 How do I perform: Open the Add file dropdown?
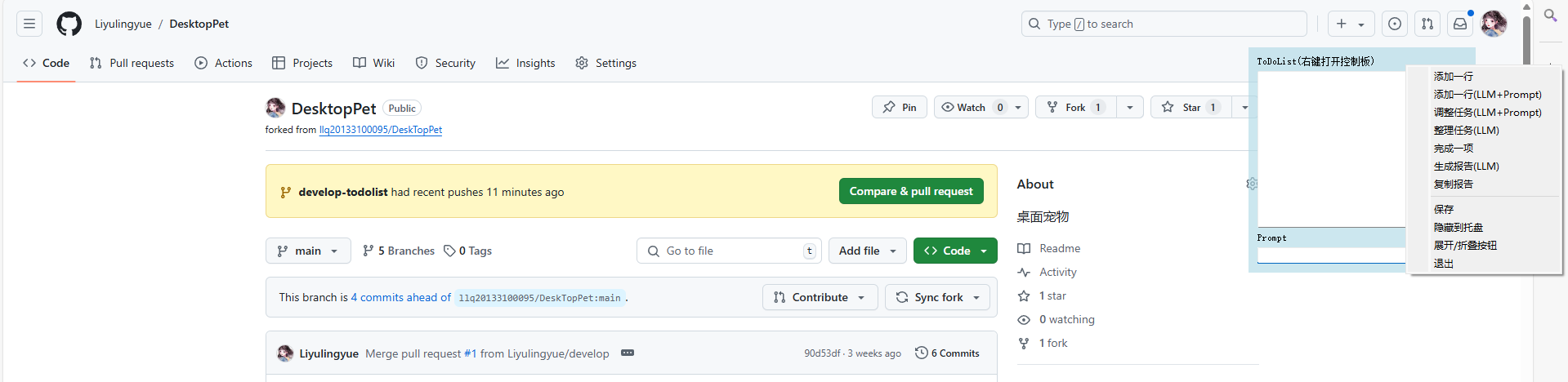pos(868,251)
